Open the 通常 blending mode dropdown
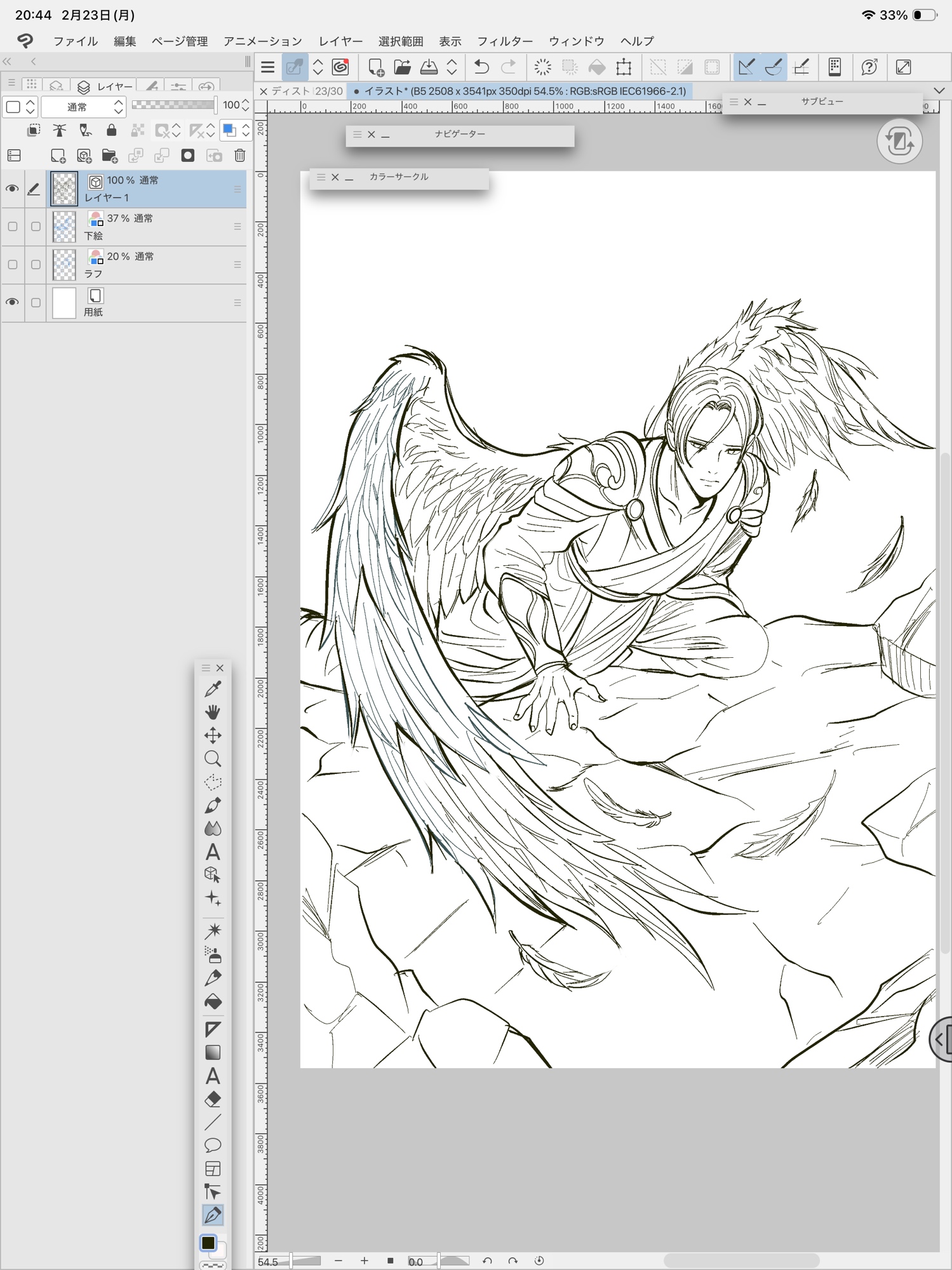This screenshot has width=952, height=1270. (x=83, y=107)
